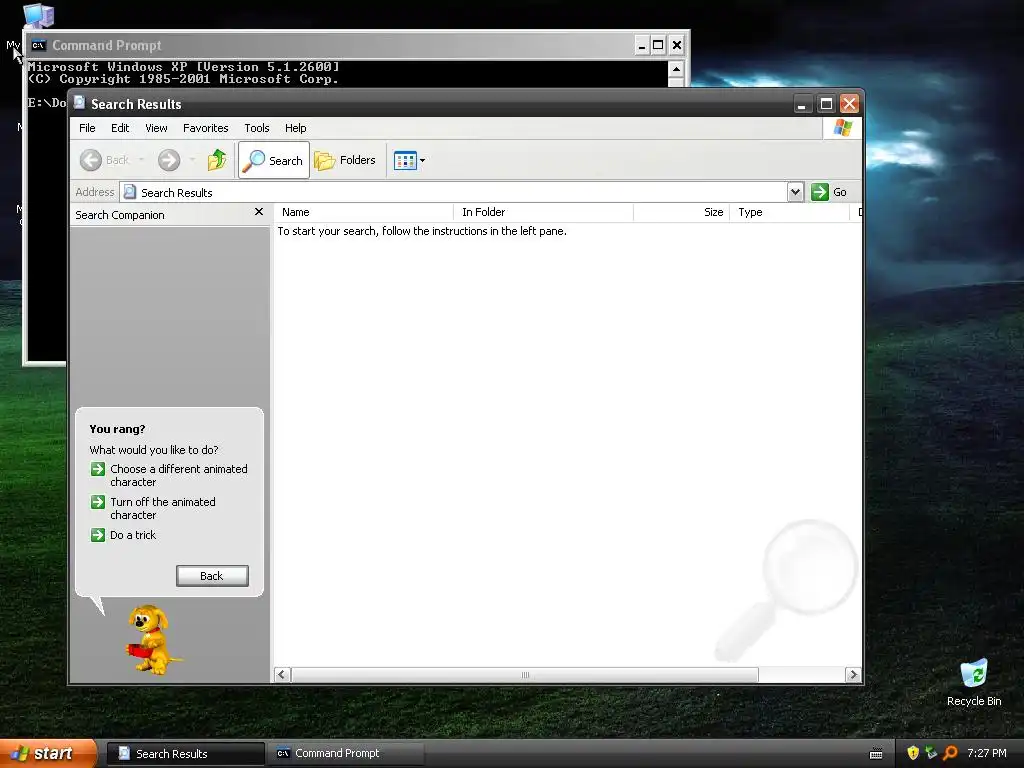Image resolution: width=1024 pixels, height=768 pixels.
Task: Click the Search Results address field
Action: pos(454,192)
